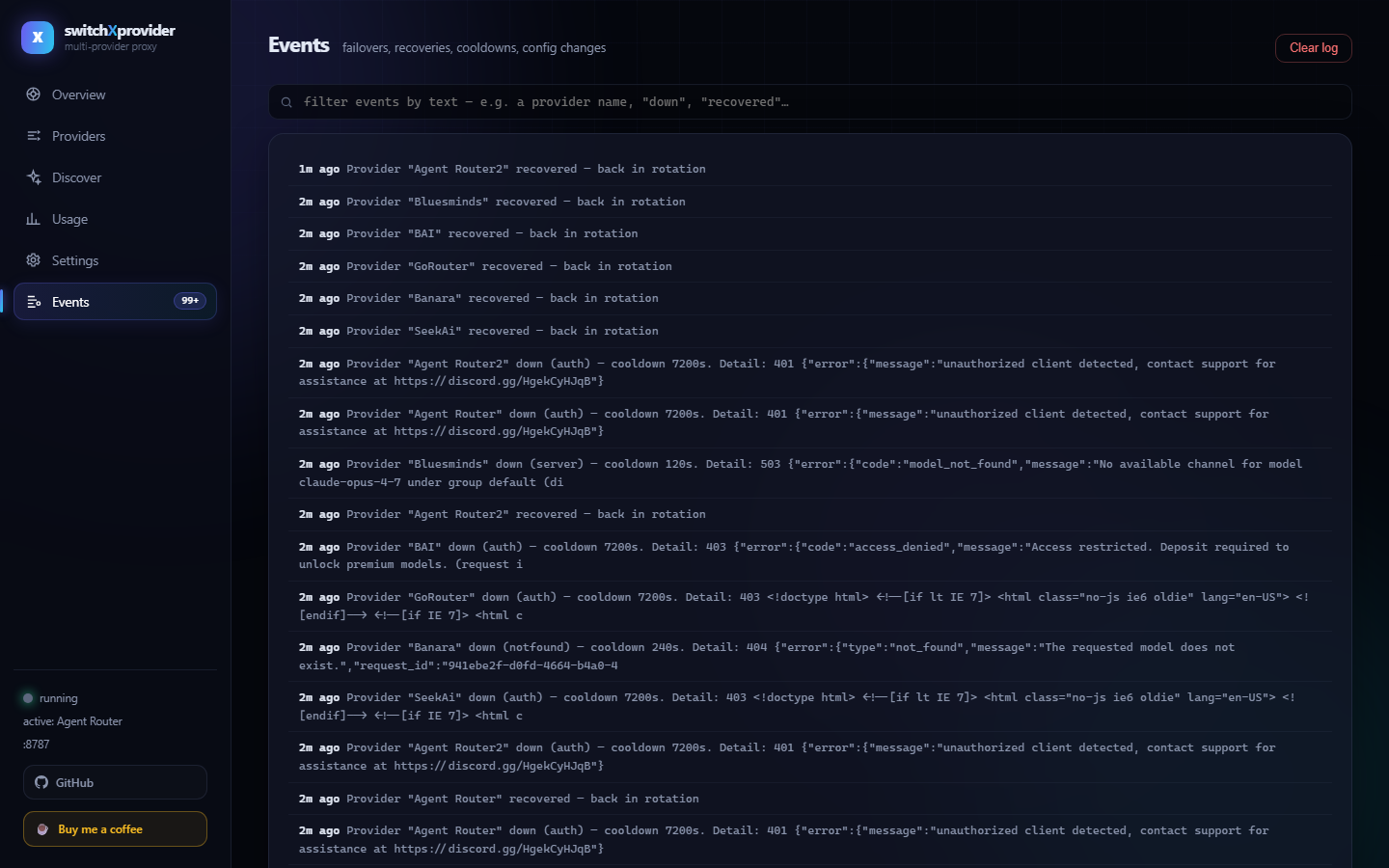Click the "GoRouter" down (auth) event

(810, 606)
